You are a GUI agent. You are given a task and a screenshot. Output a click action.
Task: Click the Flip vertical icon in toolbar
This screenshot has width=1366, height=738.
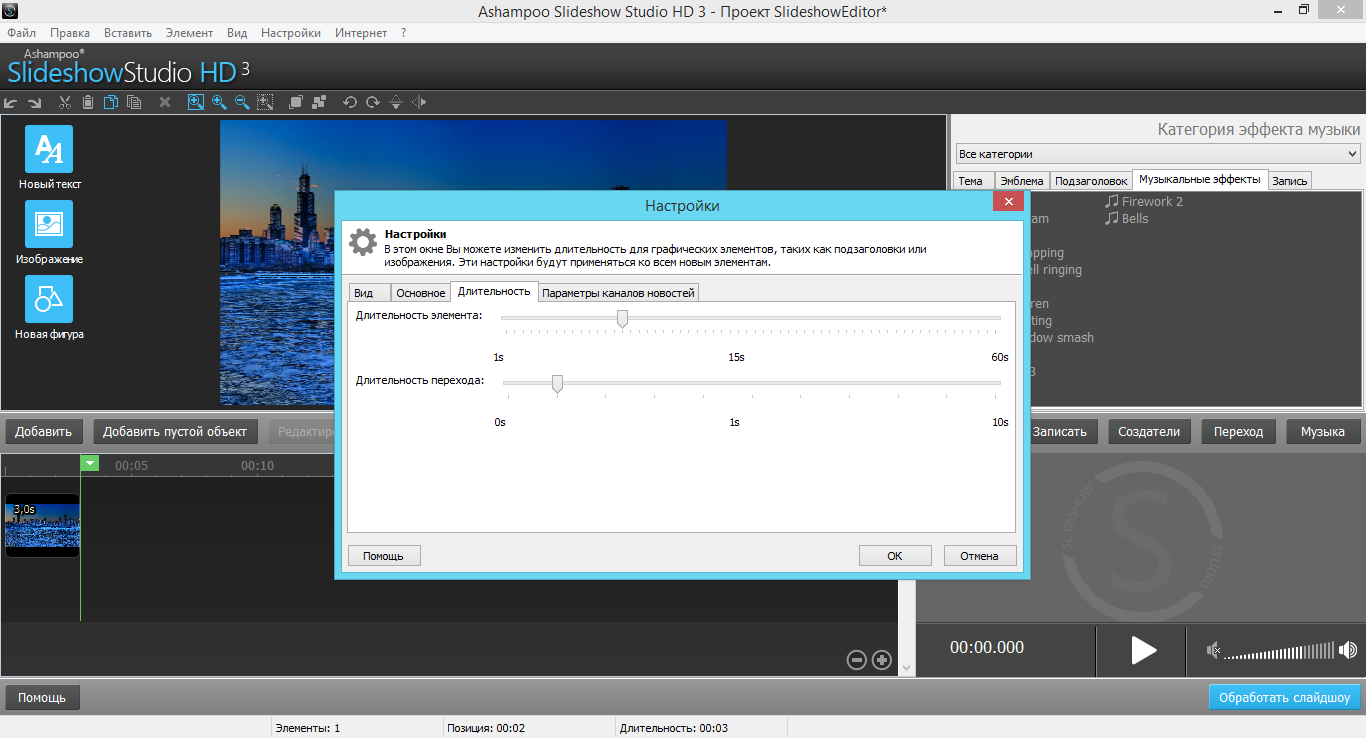396,102
